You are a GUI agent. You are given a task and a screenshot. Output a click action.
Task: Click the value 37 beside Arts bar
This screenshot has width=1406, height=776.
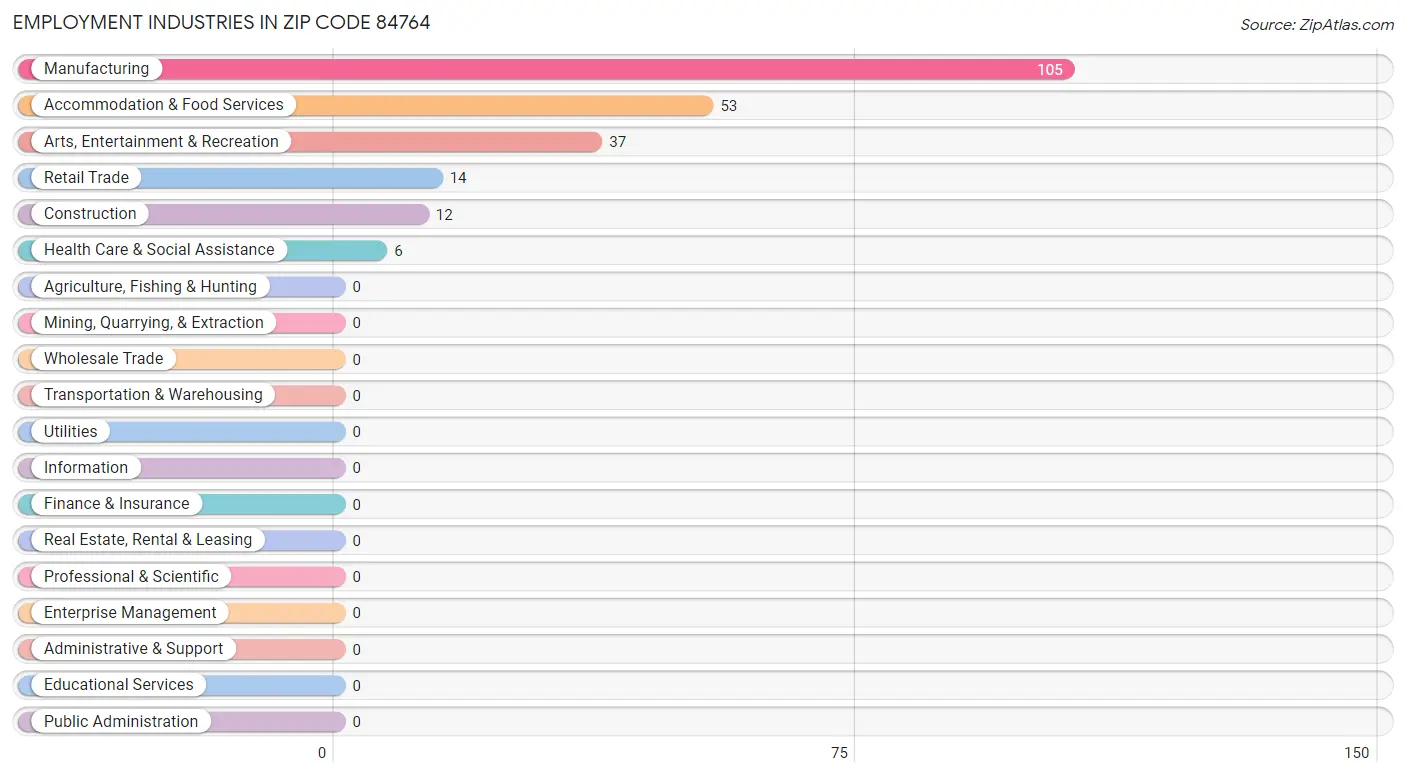(x=618, y=142)
